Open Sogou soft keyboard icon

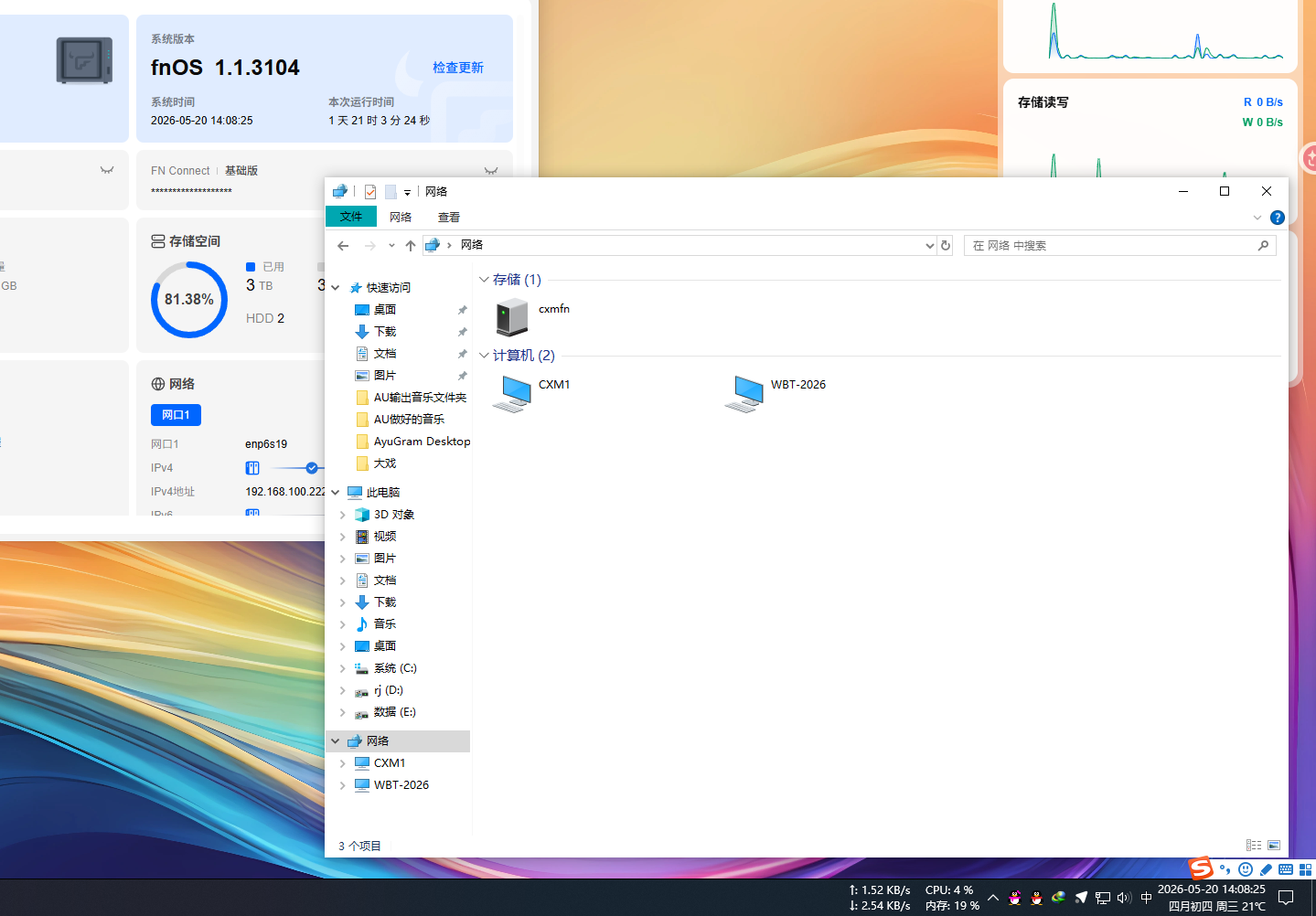click(x=1286, y=869)
